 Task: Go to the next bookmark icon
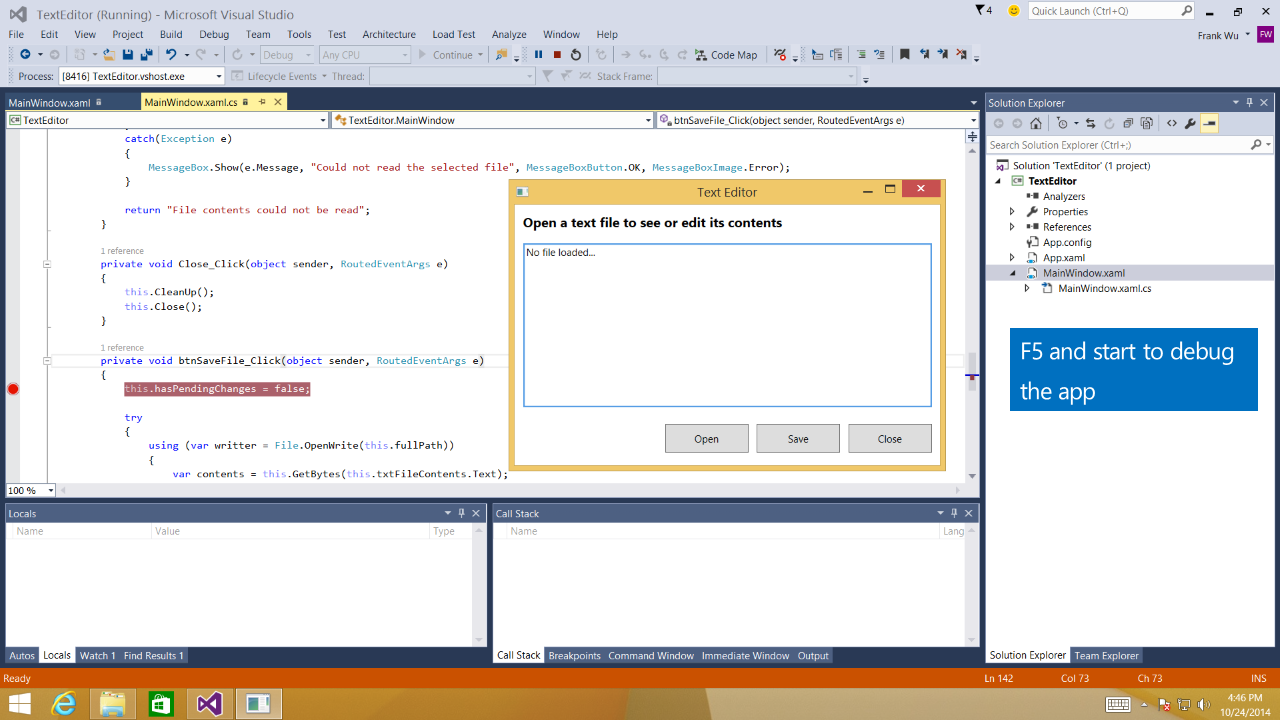coord(942,55)
